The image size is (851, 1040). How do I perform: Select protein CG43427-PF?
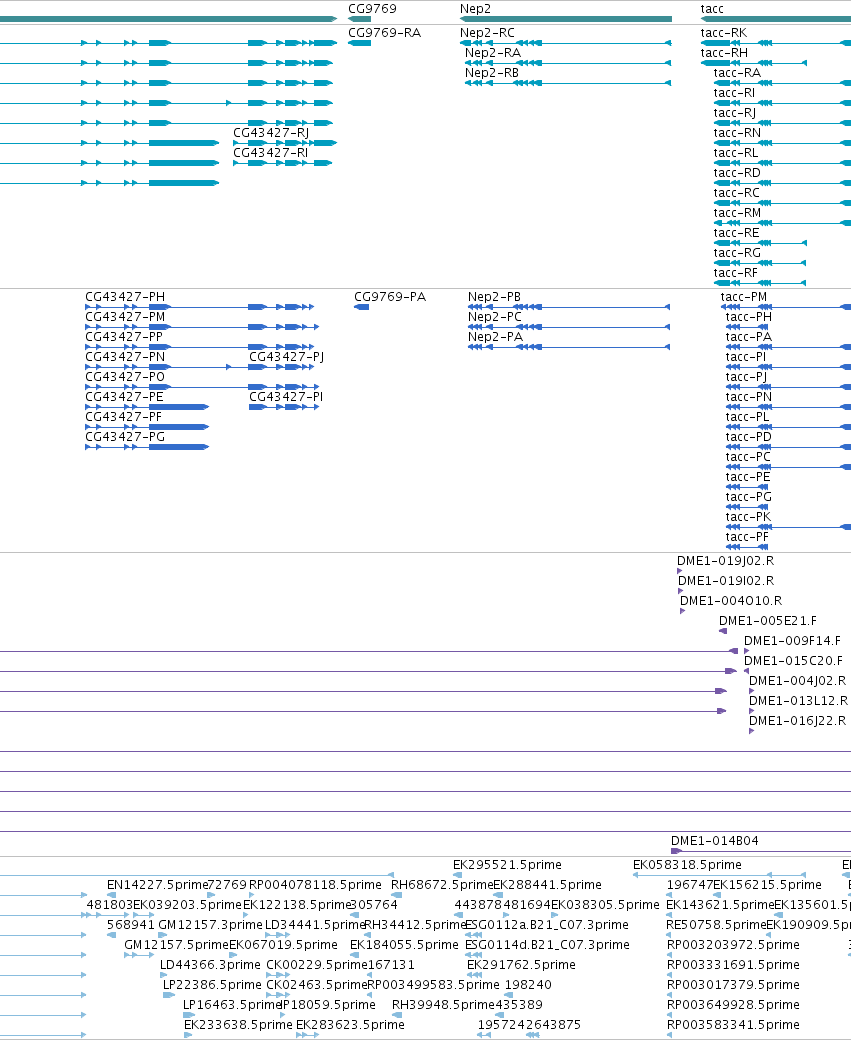click(x=123, y=417)
